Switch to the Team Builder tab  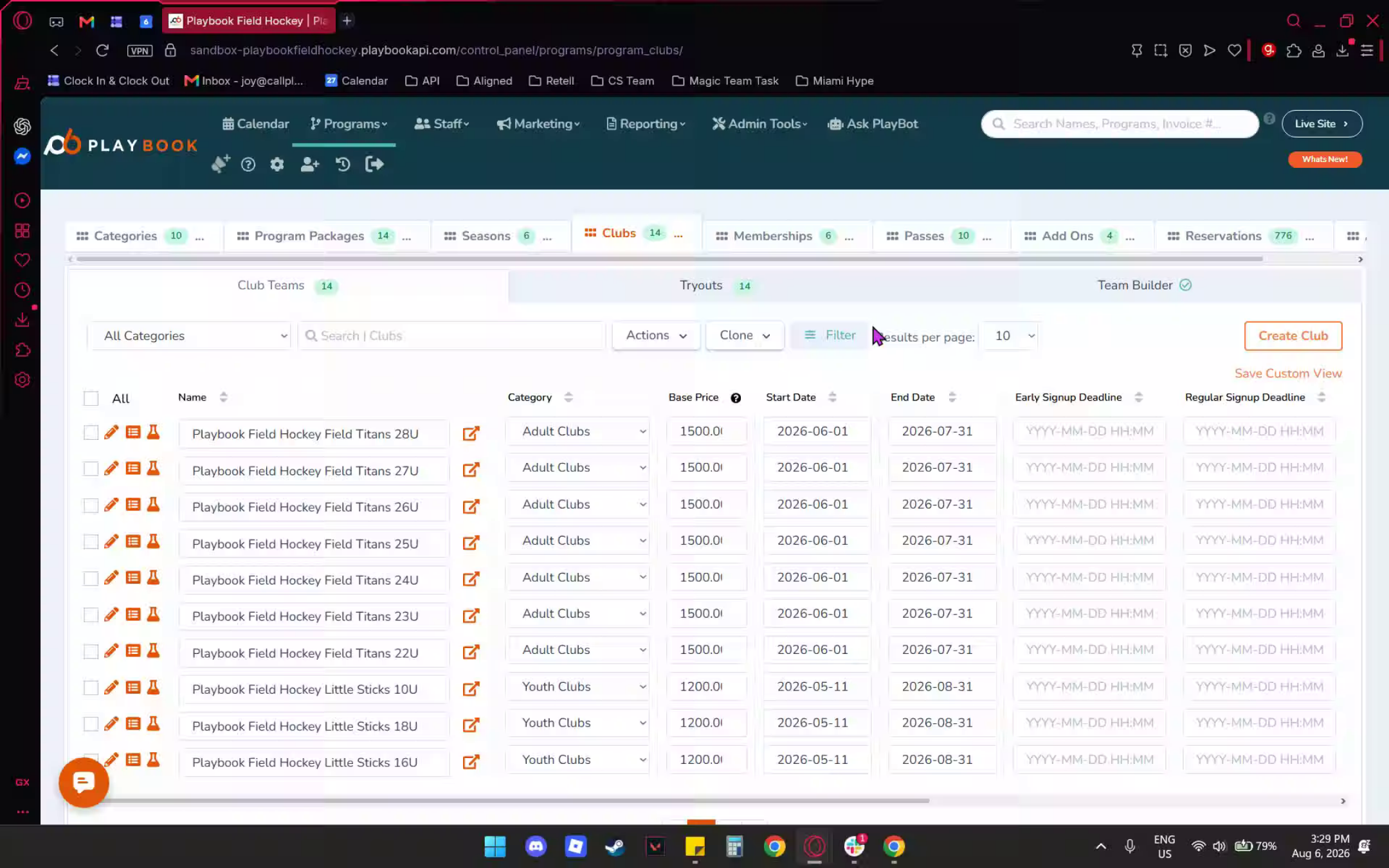[x=1144, y=285]
